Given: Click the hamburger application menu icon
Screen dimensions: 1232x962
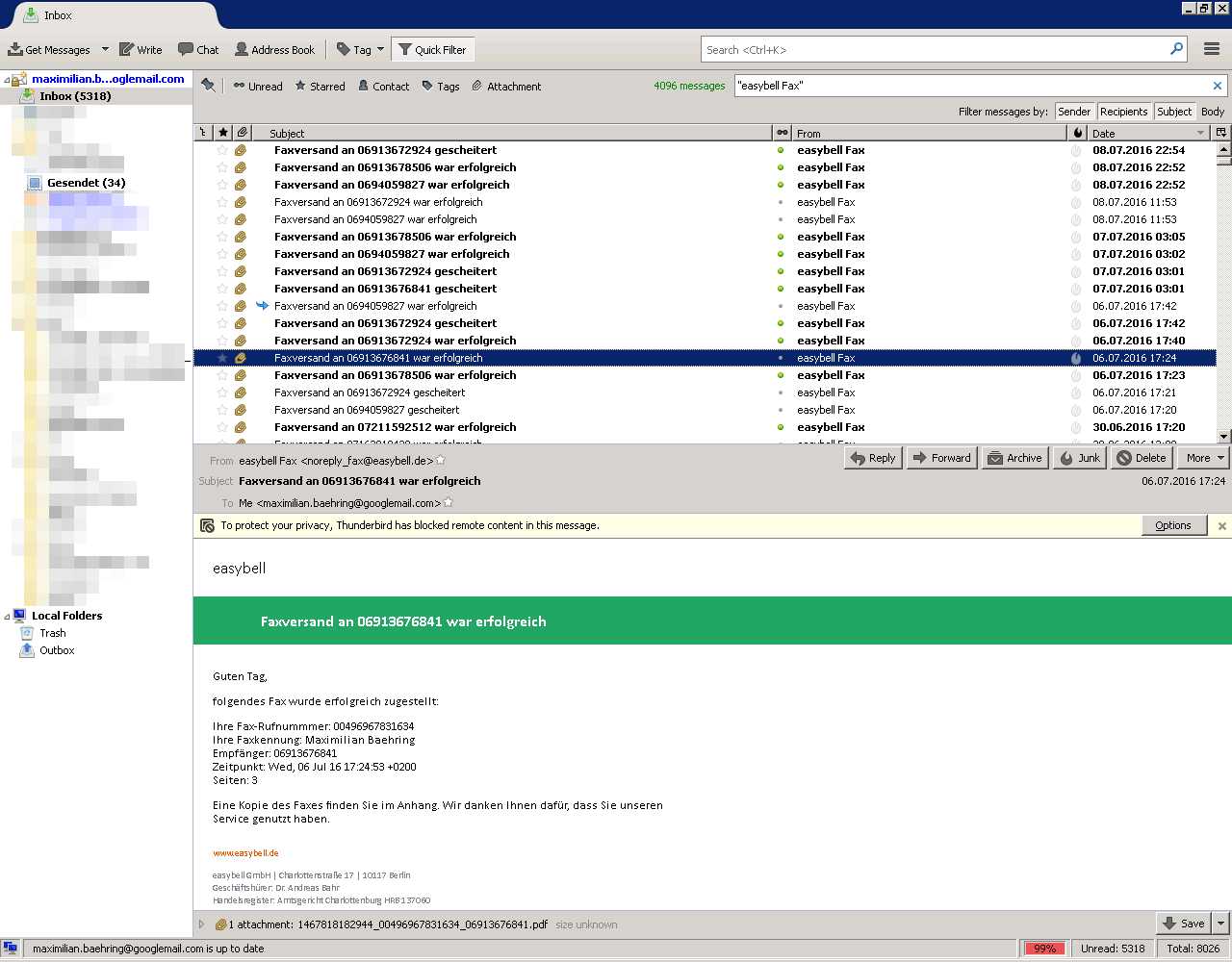Looking at the screenshot, I should pos(1212,49).
